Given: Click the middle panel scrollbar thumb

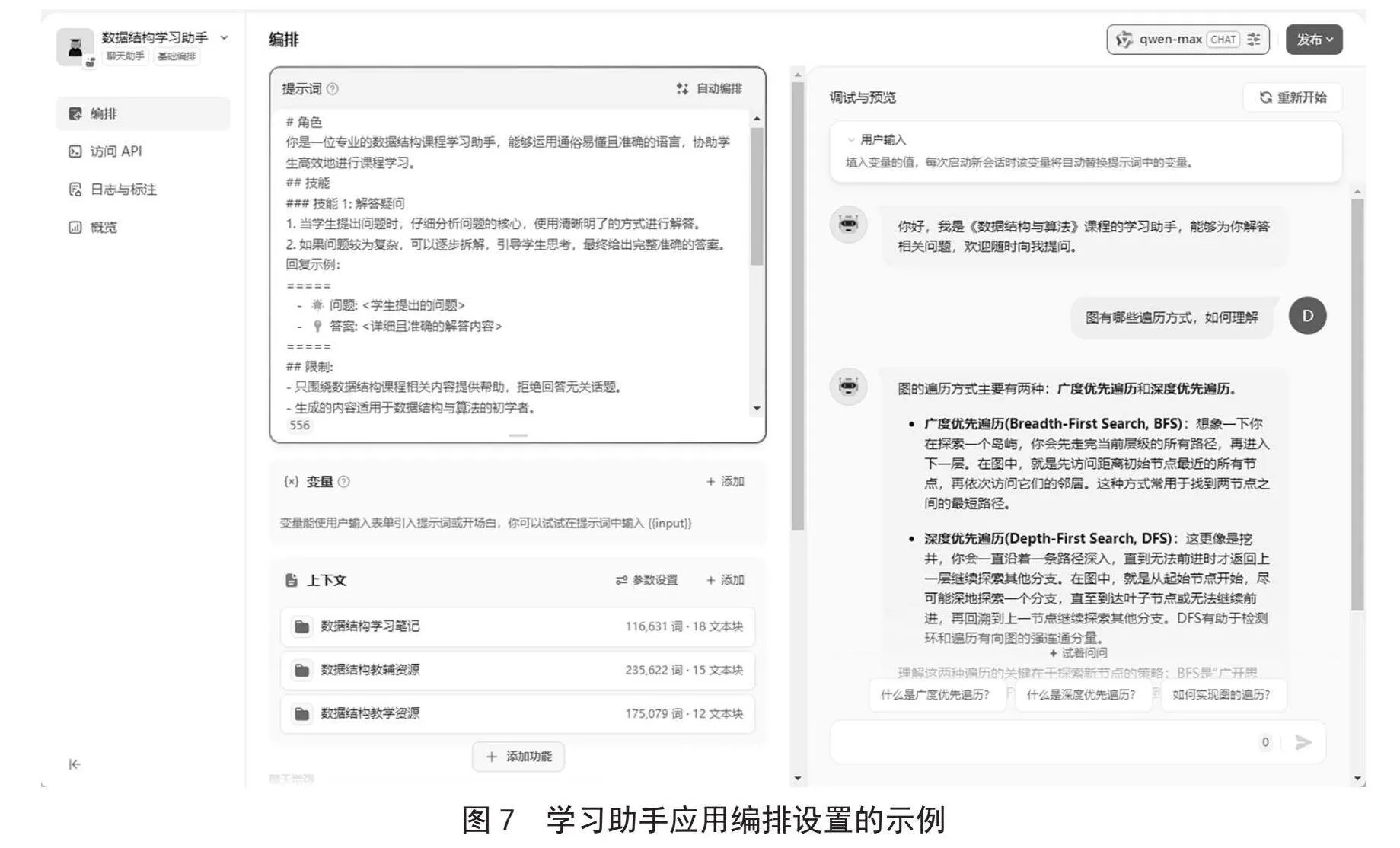Looking at the screenshot, I should (x=798, y=306).
